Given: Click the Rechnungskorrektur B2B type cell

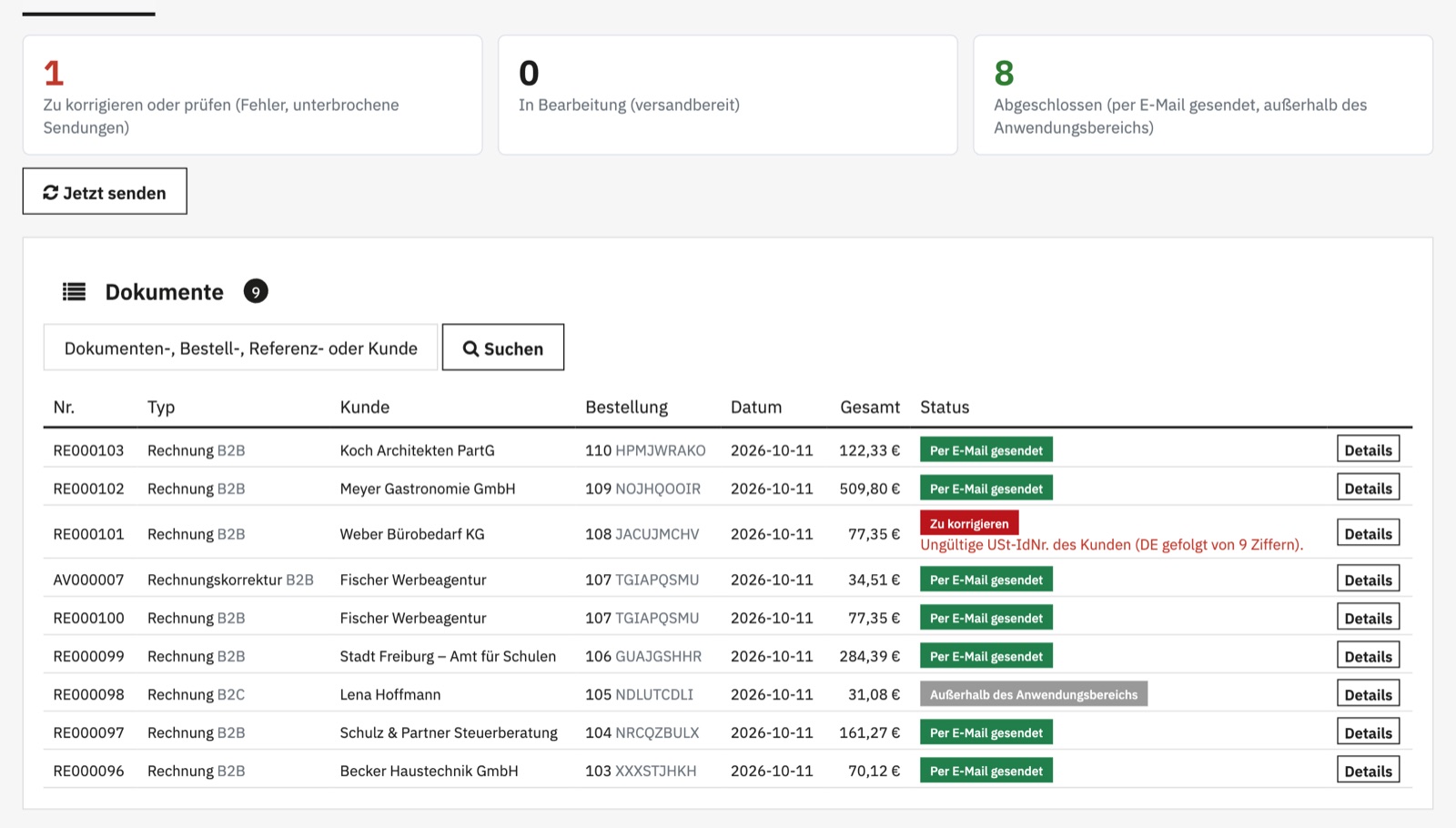Looking at the screenshot, I should click(x=230, y=580).
